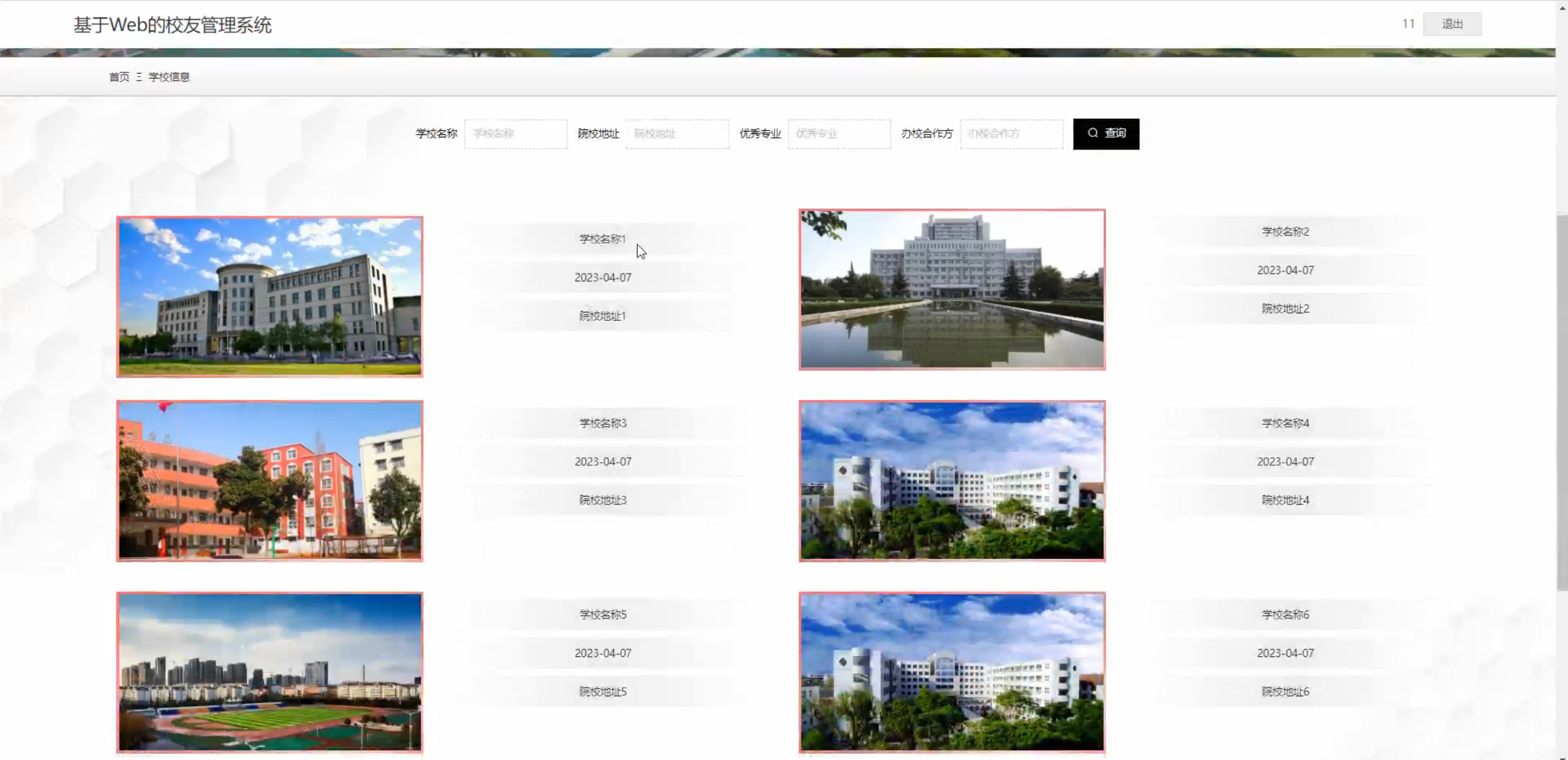Focus the 办校合作方 search input field
The image size is (1568, 760).
1012,134
